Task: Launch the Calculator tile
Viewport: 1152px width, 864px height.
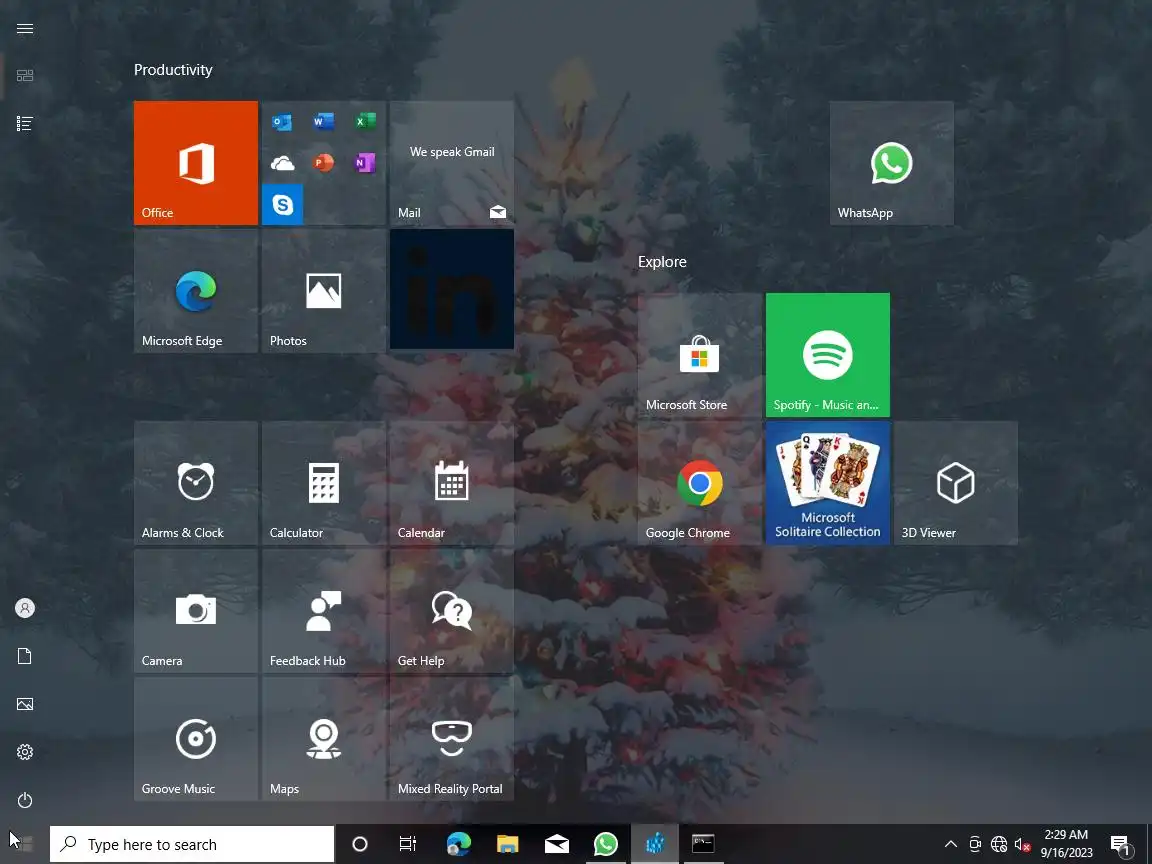Action: [x=324, y=483]
